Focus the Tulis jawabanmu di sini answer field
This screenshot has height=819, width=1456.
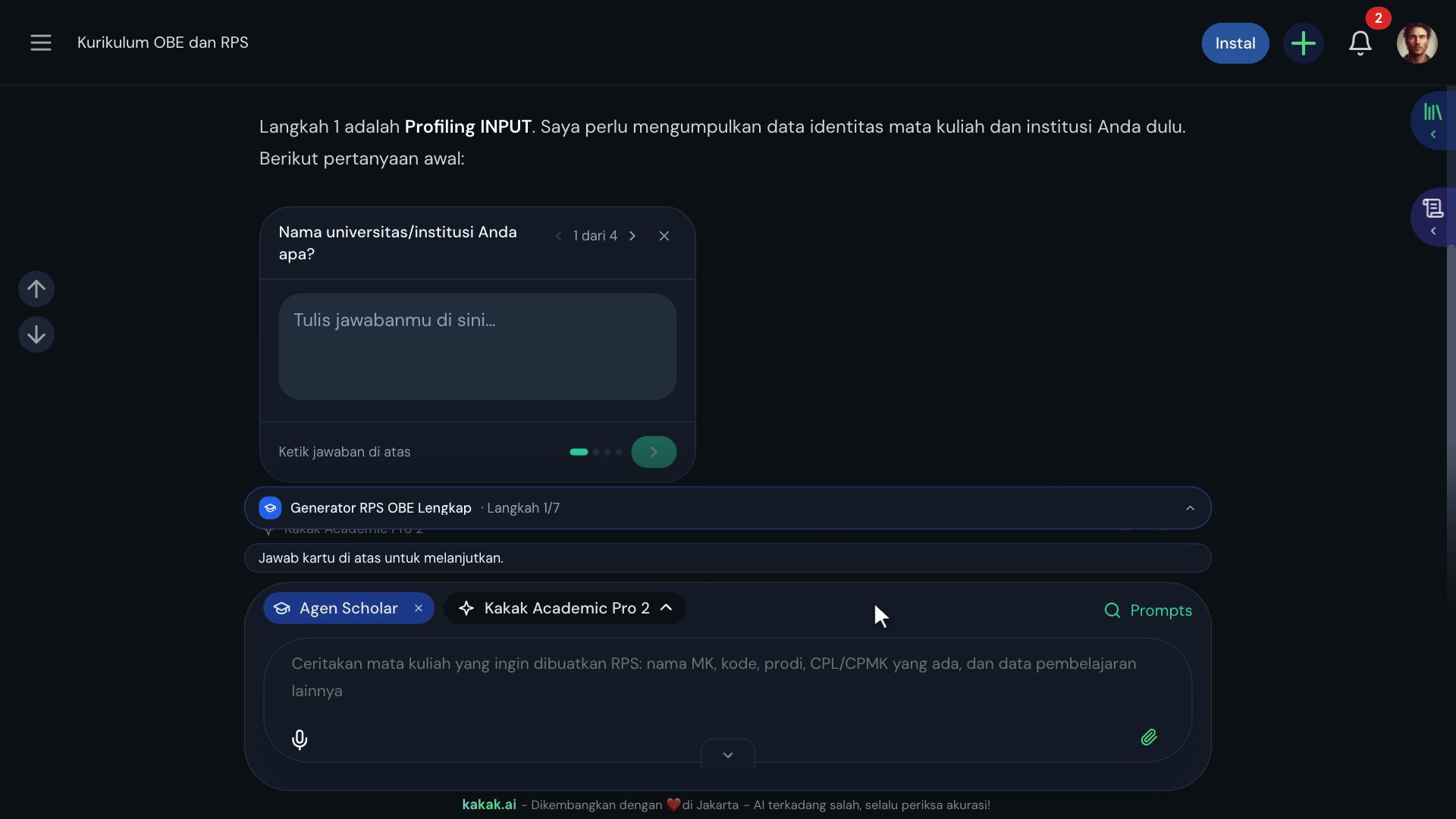tap(477, 347)
